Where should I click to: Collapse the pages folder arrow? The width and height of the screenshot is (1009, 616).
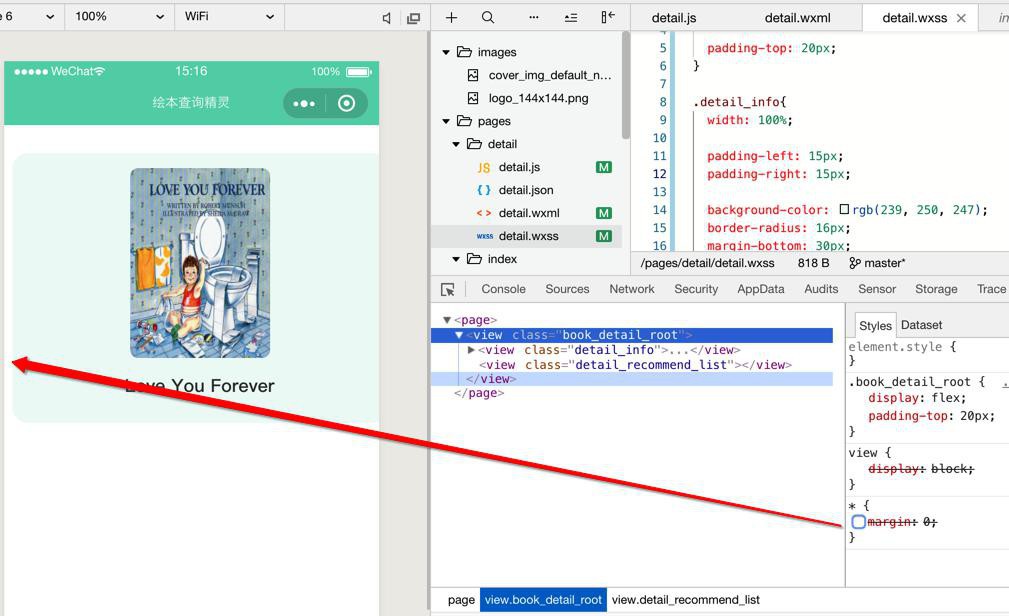tap(446, 121)
